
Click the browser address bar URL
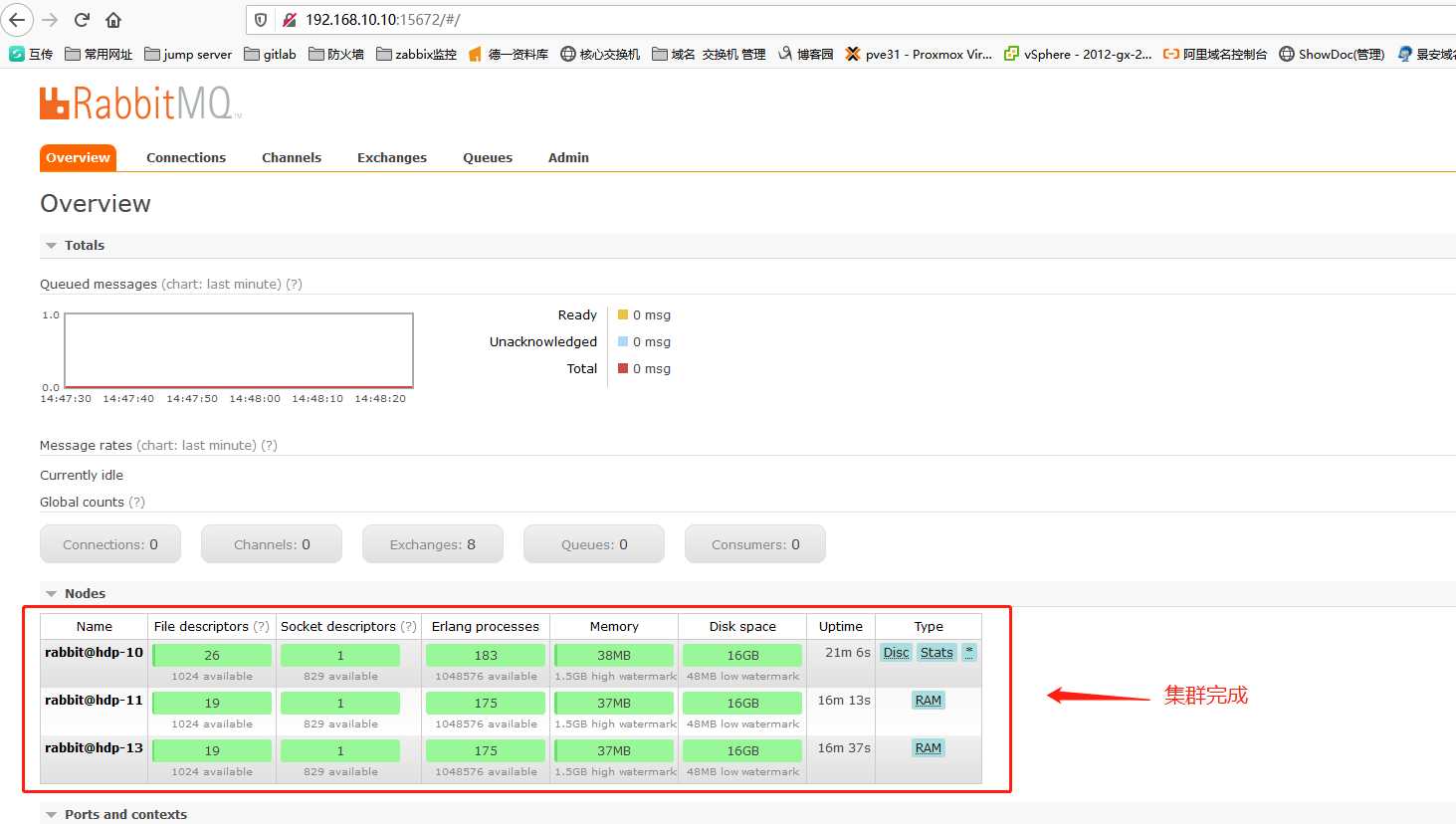[x=383, y=20]
